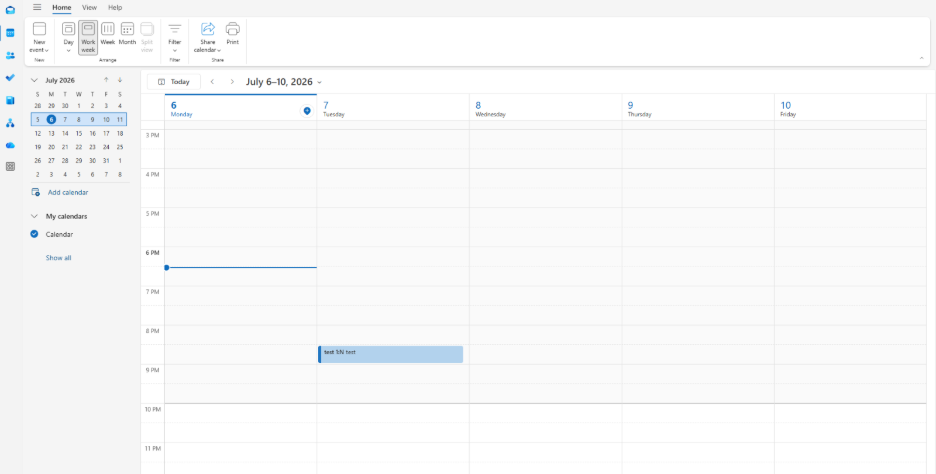Select July 6 in the mini calendar

(x=51, y=119)
